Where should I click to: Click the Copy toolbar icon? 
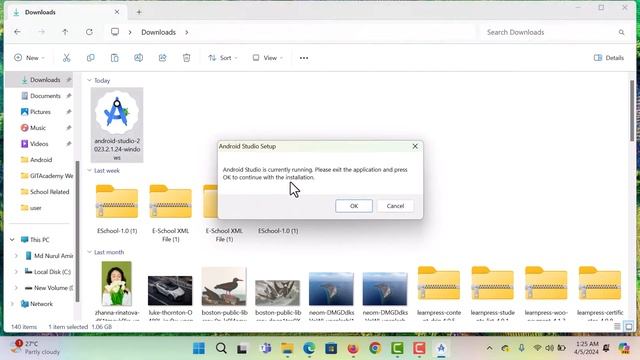tap(91, 58)
